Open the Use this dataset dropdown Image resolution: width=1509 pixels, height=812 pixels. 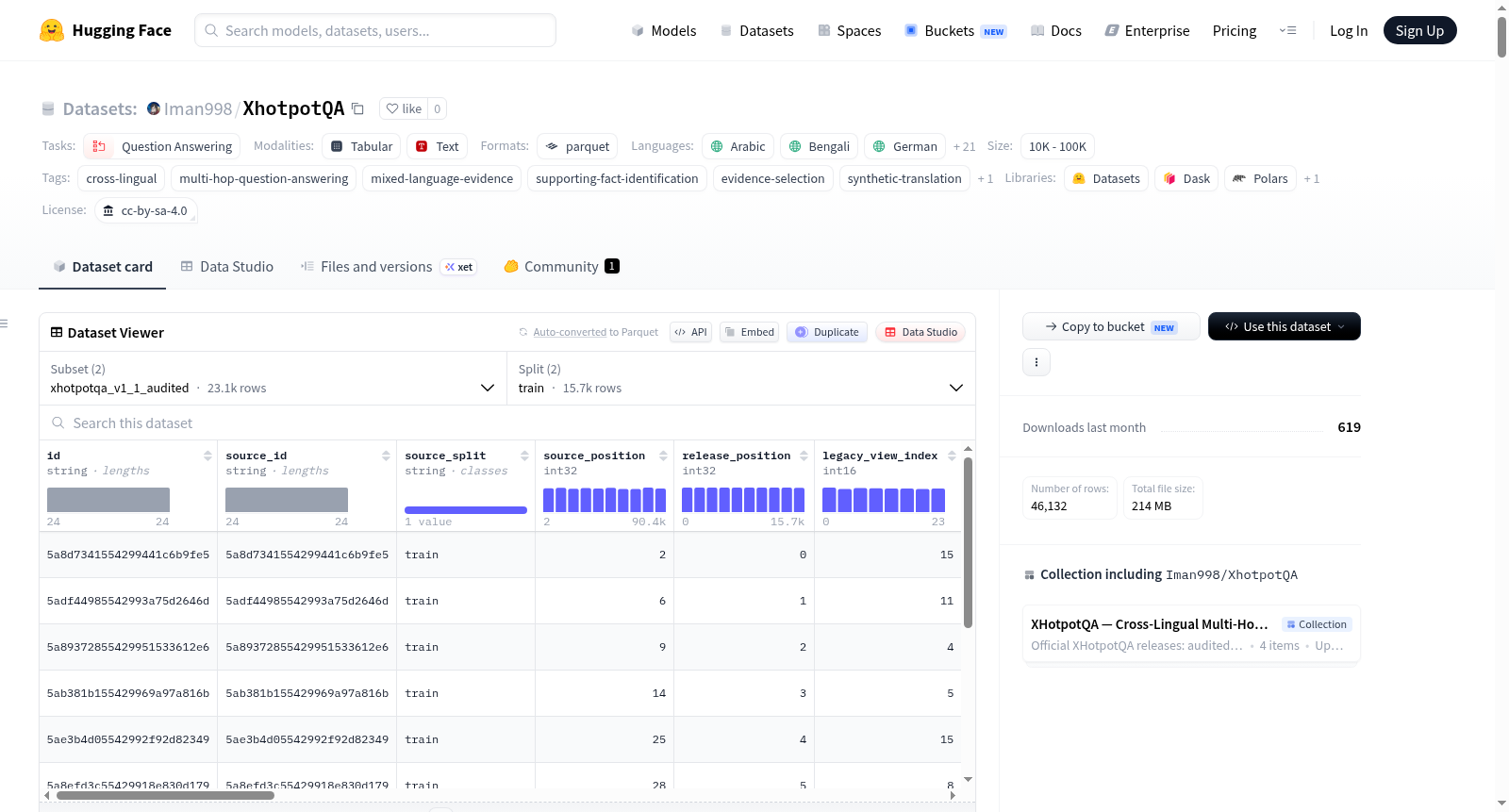point(1285,326)
